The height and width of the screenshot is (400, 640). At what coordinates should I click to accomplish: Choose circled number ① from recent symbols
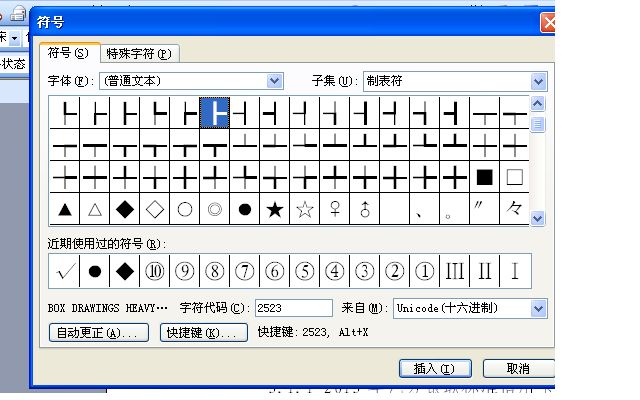(424, 271)
